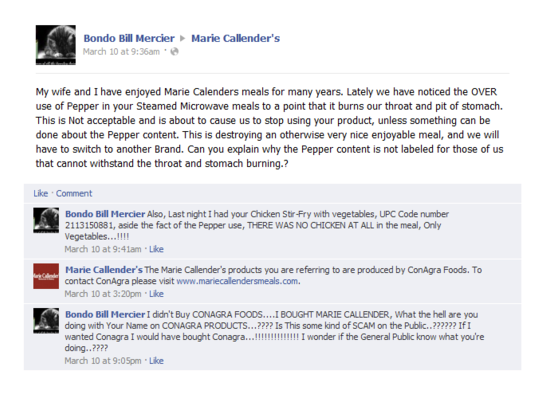Like the Chicken Stir-Fry comment
The height and width of the screenshot is (401, 548).
click(156, 249)
